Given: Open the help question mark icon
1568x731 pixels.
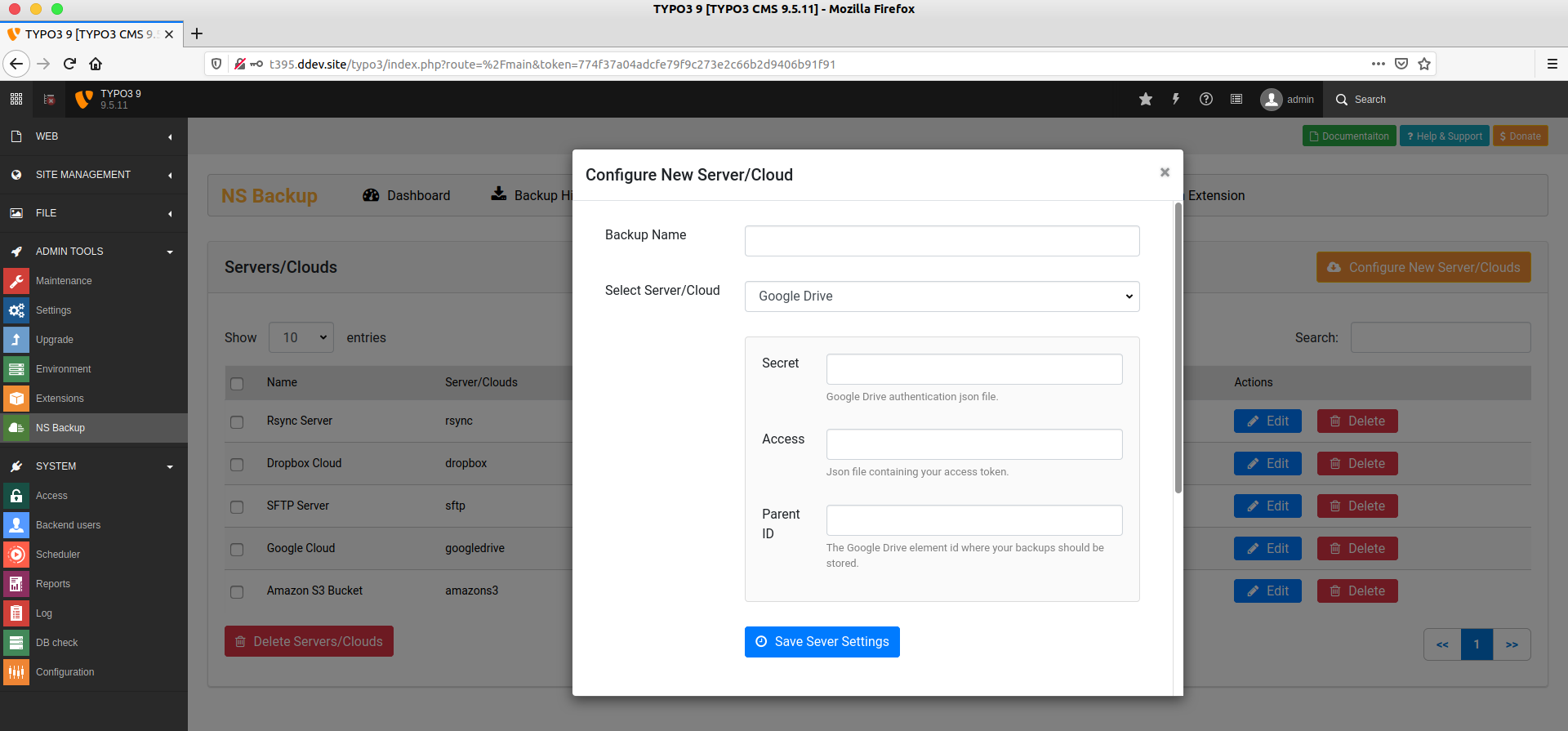Looking at the screenshot, I should point(1206,99).
